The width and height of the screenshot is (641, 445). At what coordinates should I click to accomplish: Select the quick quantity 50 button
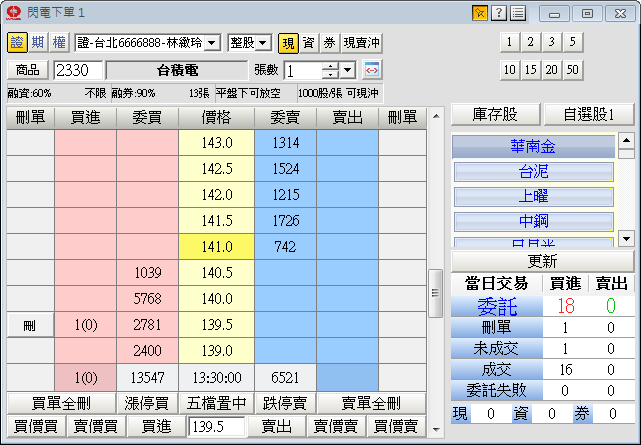[572, 70]
